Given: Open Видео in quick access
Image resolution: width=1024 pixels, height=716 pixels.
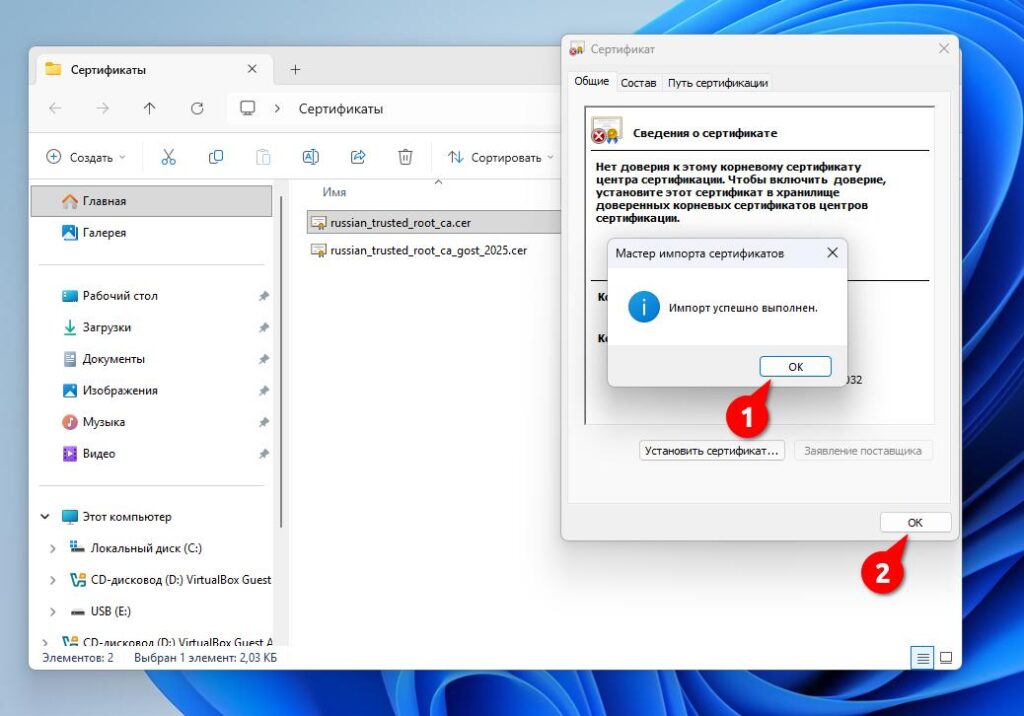Looking at the screenshot, I should [152, 453].
